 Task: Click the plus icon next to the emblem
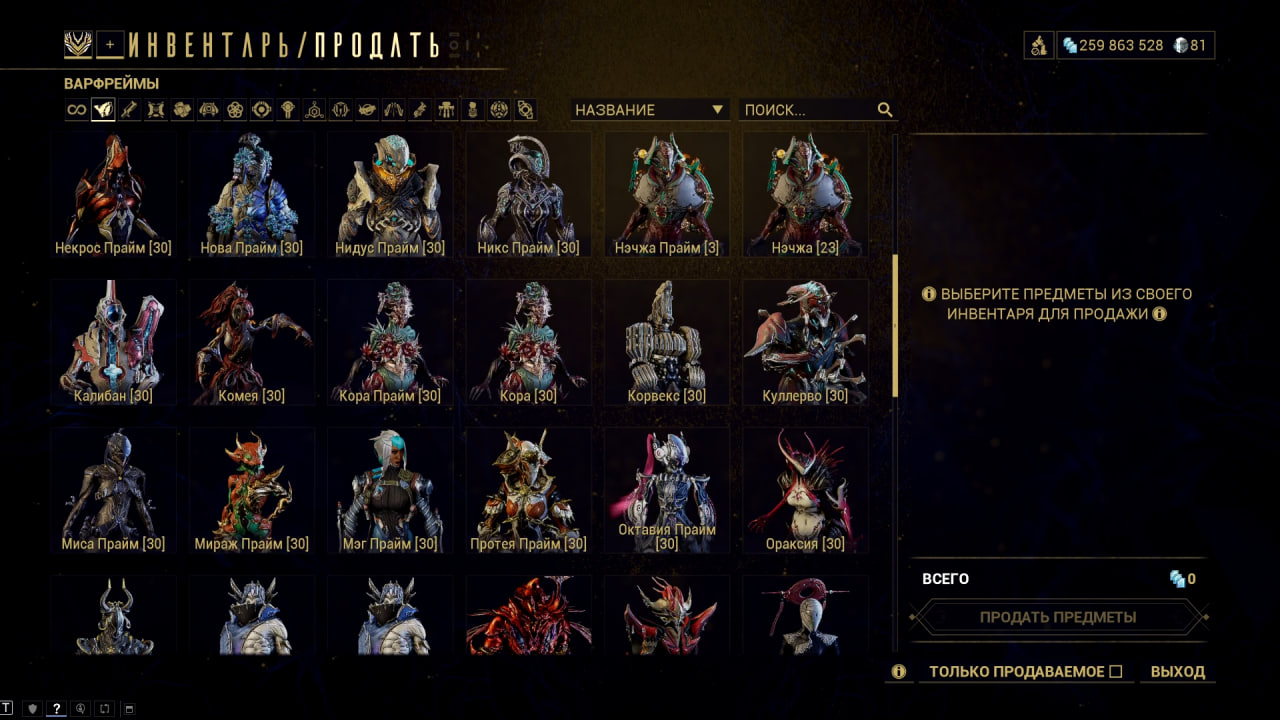tap(111, 44)
